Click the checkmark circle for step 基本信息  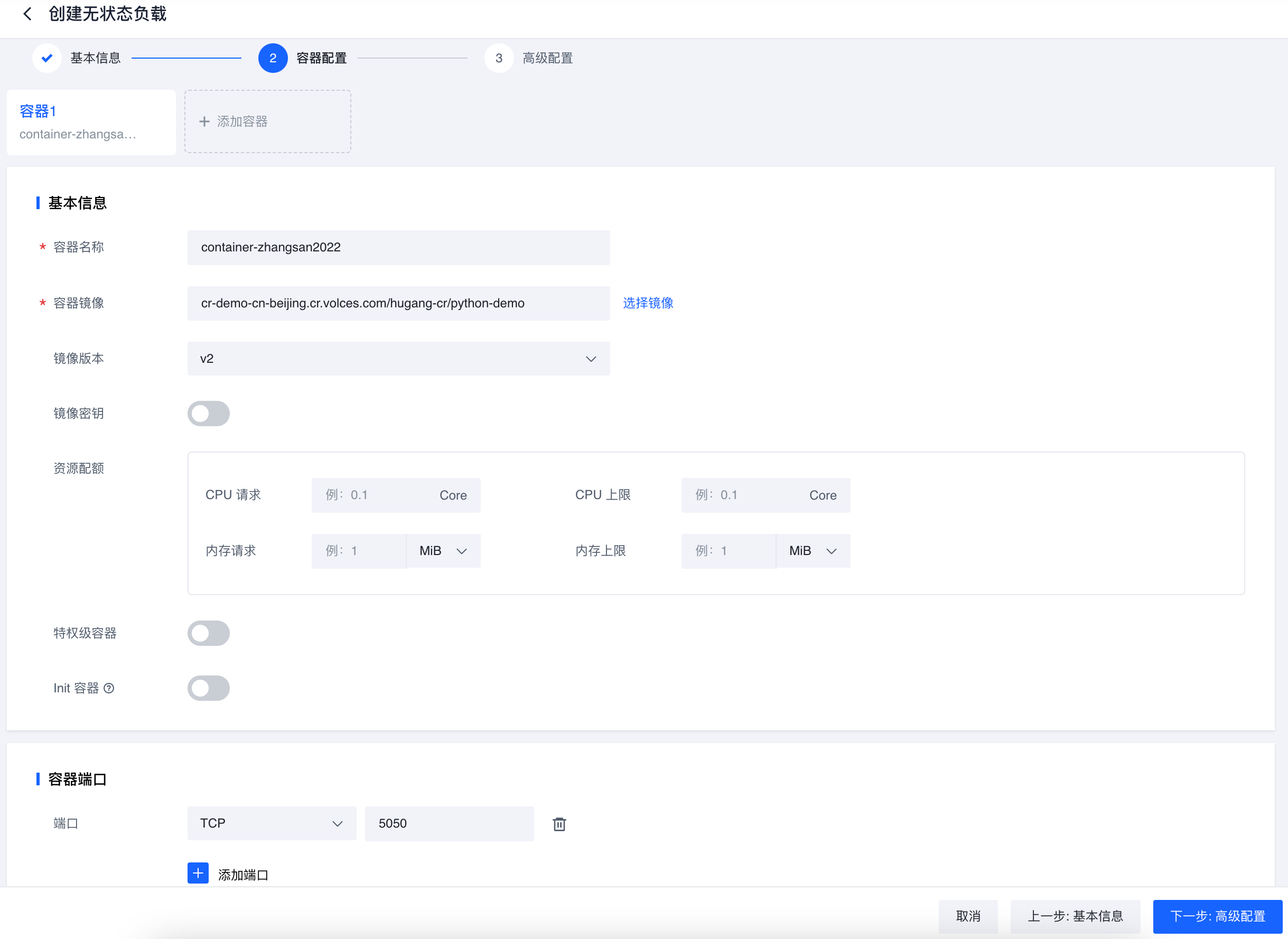pos(47,58)
